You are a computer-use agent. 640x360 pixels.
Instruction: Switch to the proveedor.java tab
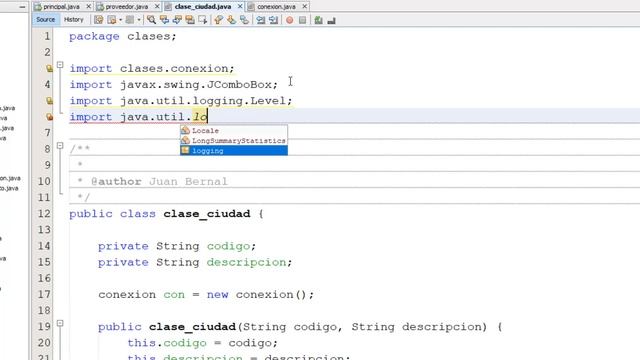[x=127, y=7]
